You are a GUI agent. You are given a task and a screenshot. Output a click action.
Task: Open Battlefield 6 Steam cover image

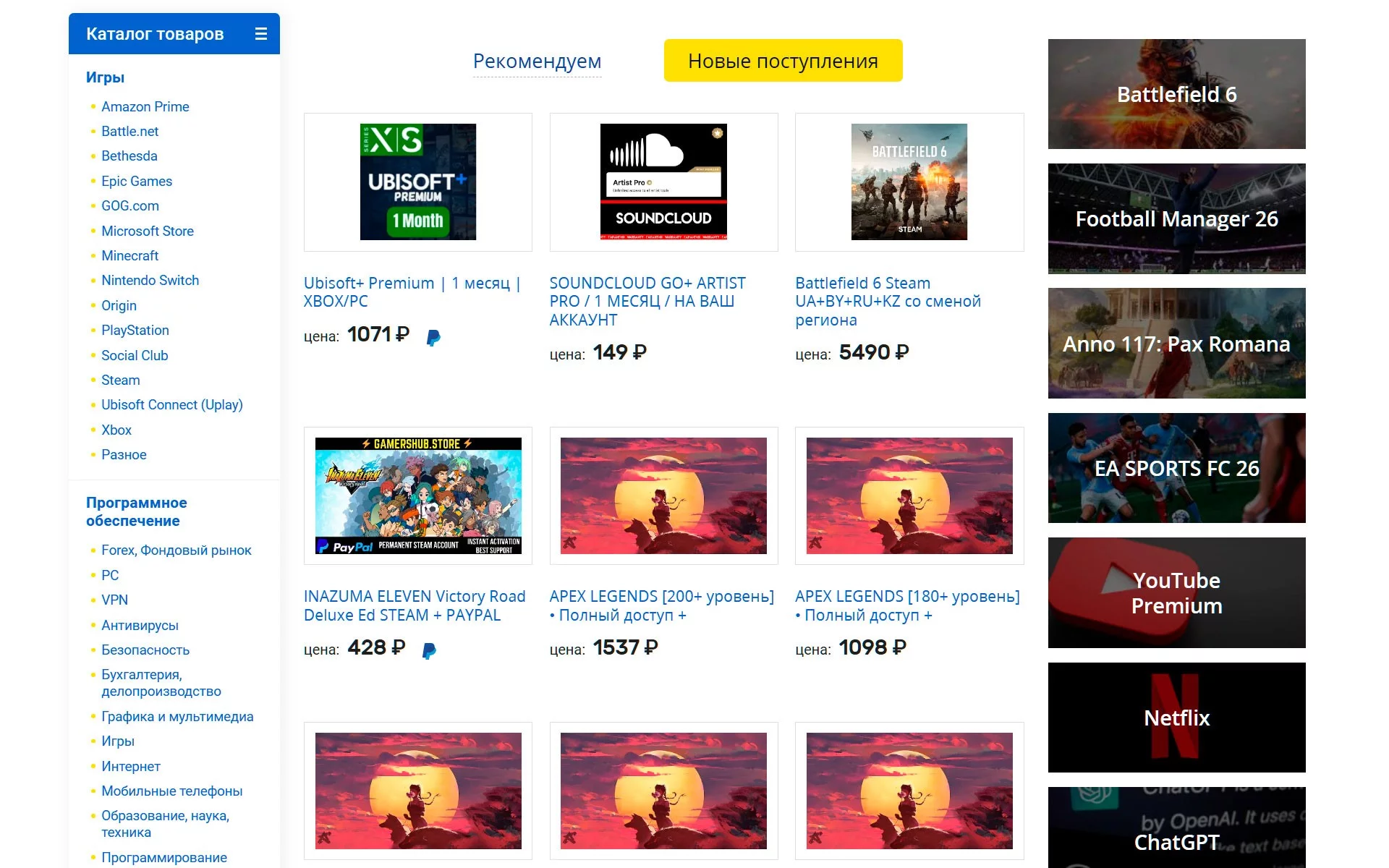(x=909, y=182)
